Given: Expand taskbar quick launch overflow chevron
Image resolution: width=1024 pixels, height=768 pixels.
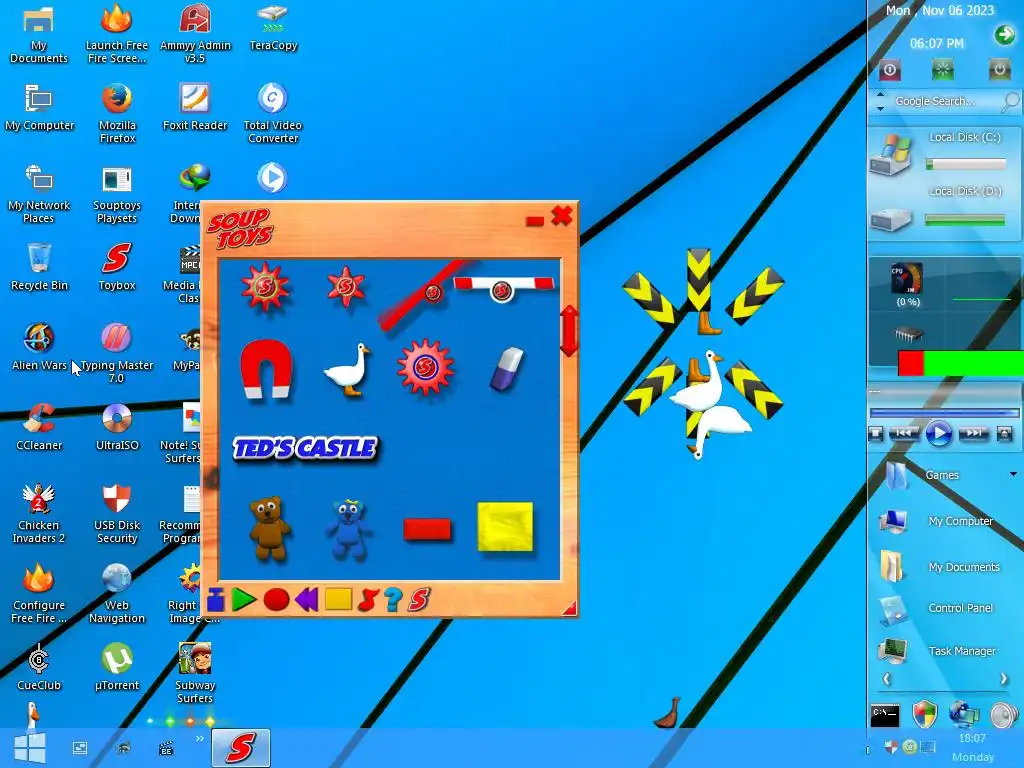Looking at the screenshot, I should pyautogui.click(x=199, y=738).
